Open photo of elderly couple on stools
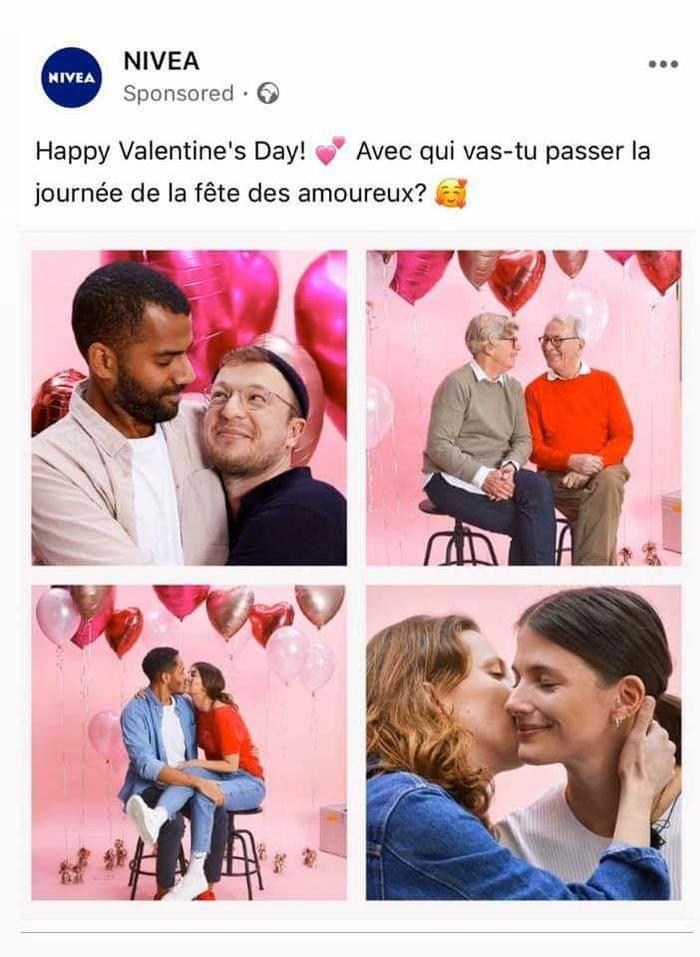700x957 pixels. pyautogui.click(x=524, y=408)
